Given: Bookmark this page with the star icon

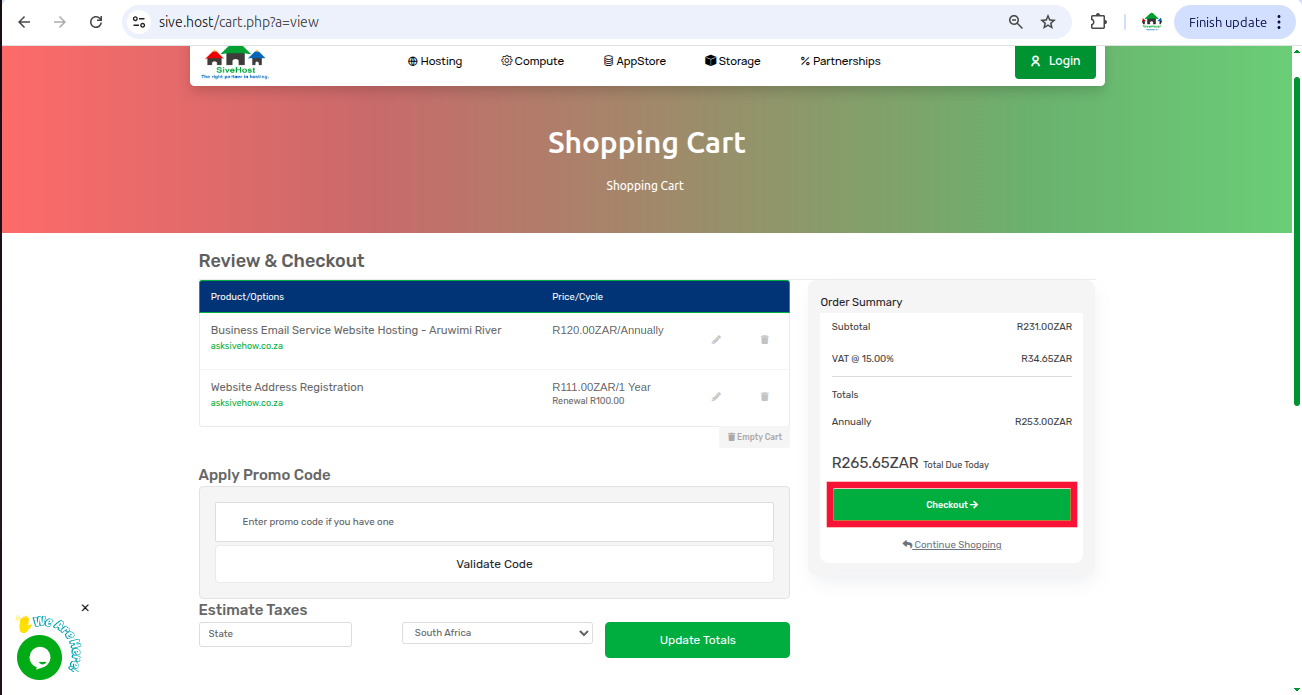Looking at the screenshot, I should (1048, 22).
